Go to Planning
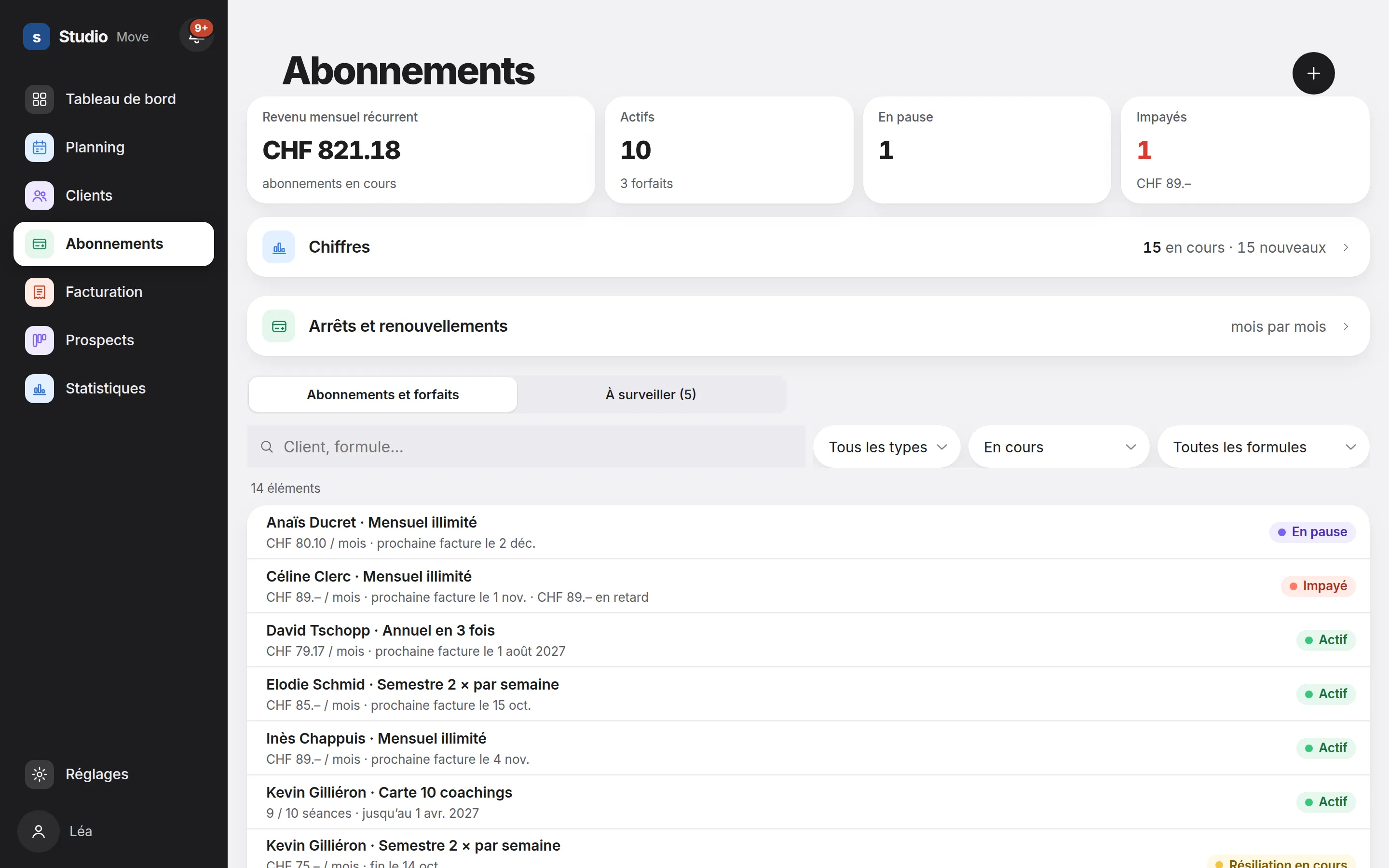Viewport: 1389px width, 868px height. pyautogui.click(x=114, y=148)
